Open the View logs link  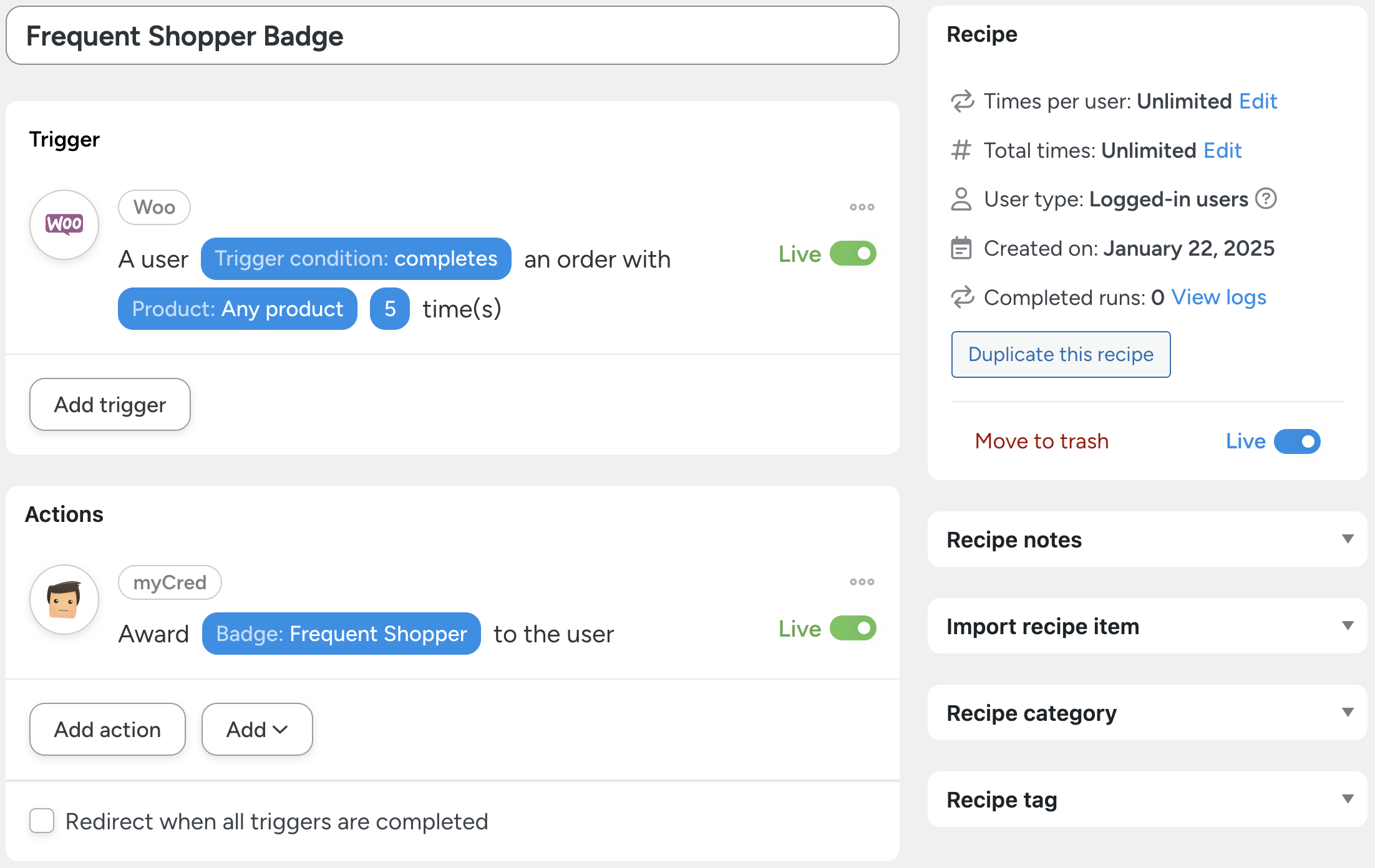point(1218,297)
